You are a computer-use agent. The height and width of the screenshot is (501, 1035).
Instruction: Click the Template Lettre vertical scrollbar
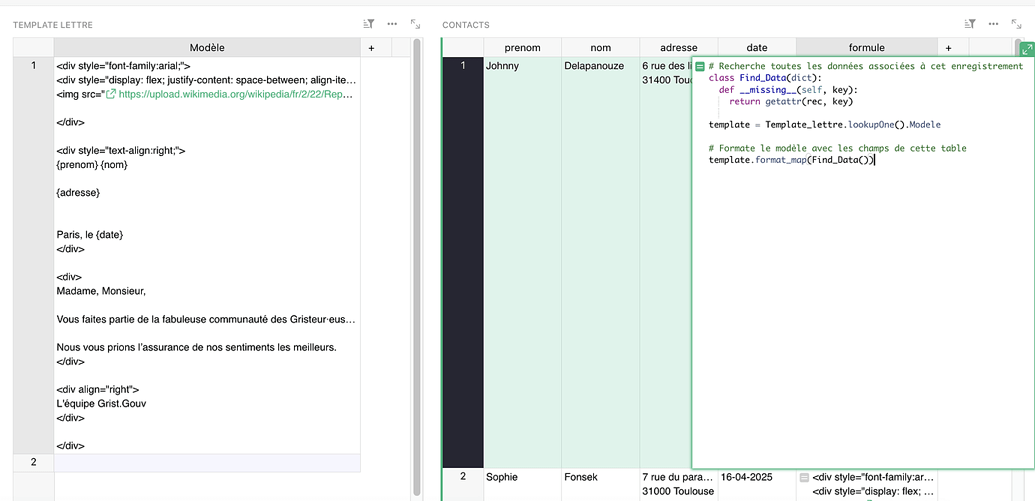(x=417, y=270)
